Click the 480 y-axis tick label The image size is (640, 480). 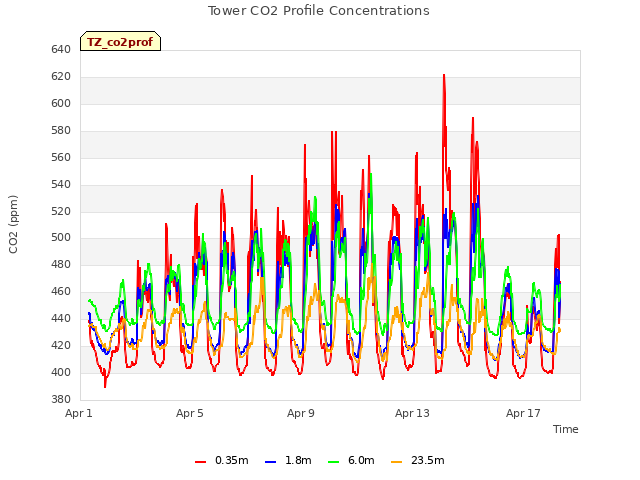point(61,264)
